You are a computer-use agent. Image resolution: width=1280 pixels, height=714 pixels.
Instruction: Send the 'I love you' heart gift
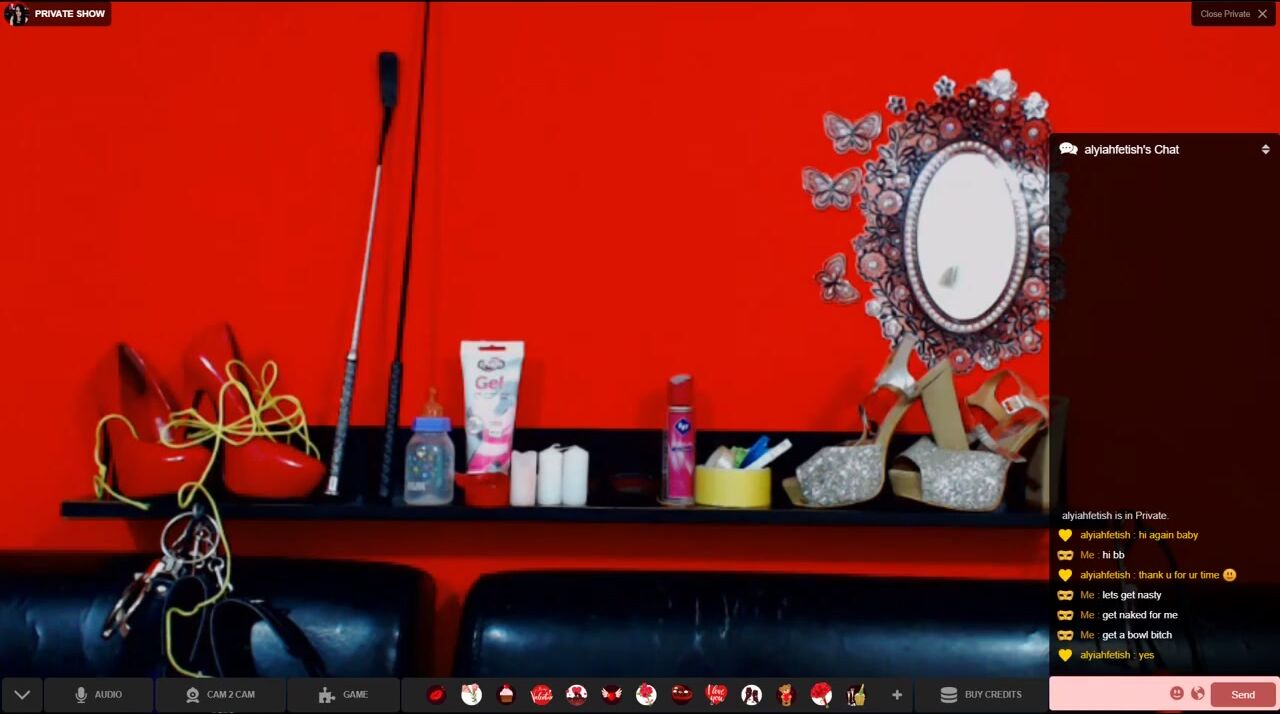click(x=716, y=695)
